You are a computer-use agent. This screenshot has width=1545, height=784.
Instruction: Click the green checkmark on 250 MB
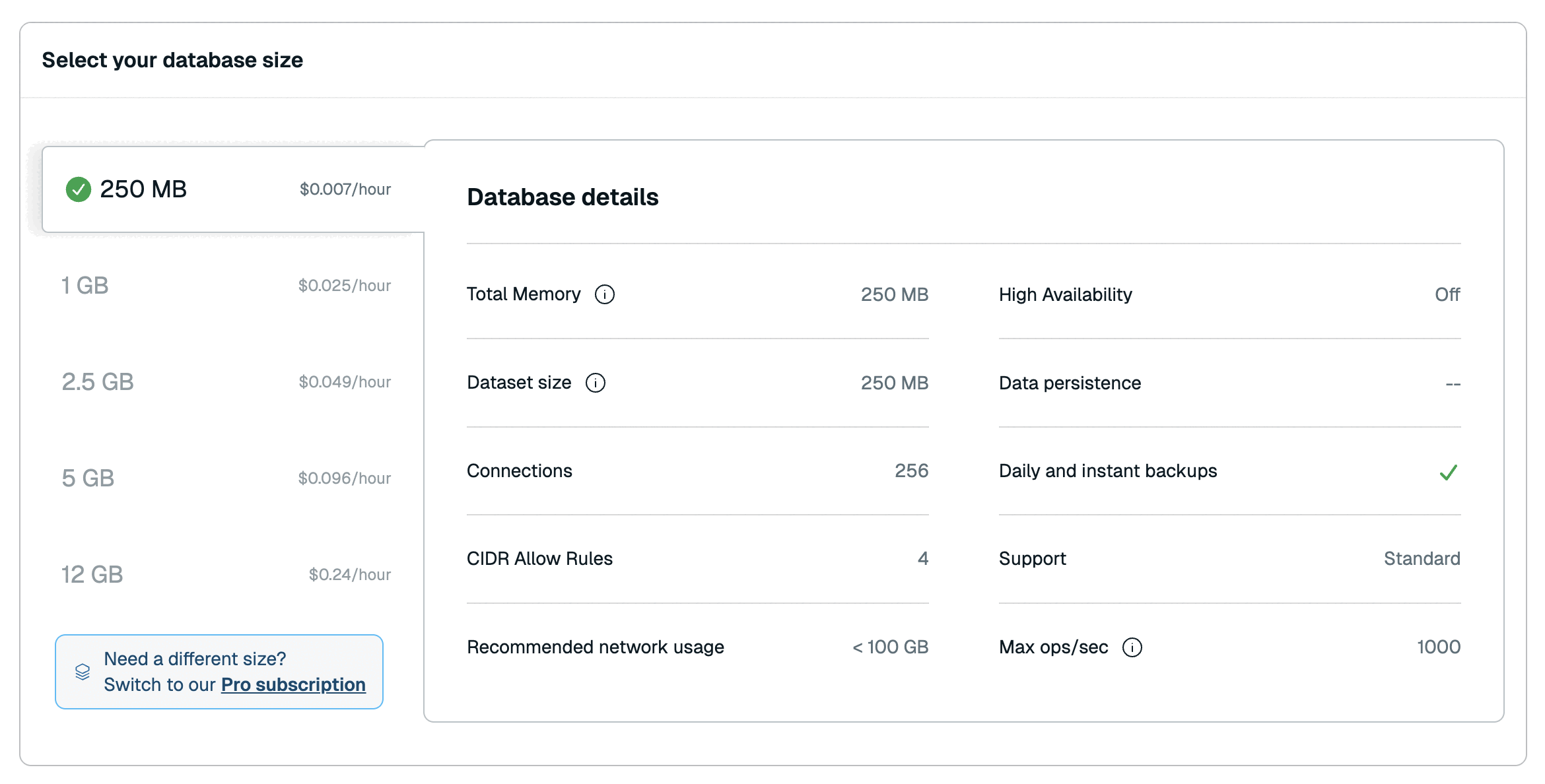[78, 189]
